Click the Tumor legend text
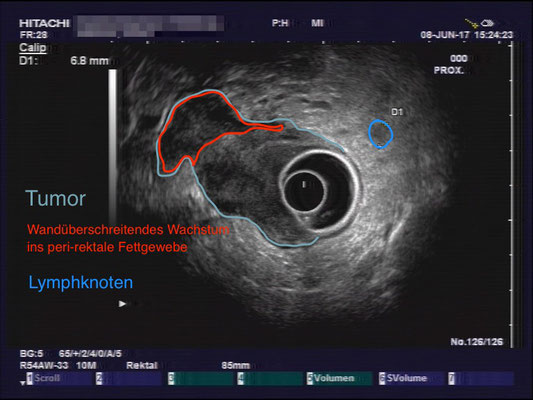This screenshot has width=533, height=400. (x=55, y=198)
